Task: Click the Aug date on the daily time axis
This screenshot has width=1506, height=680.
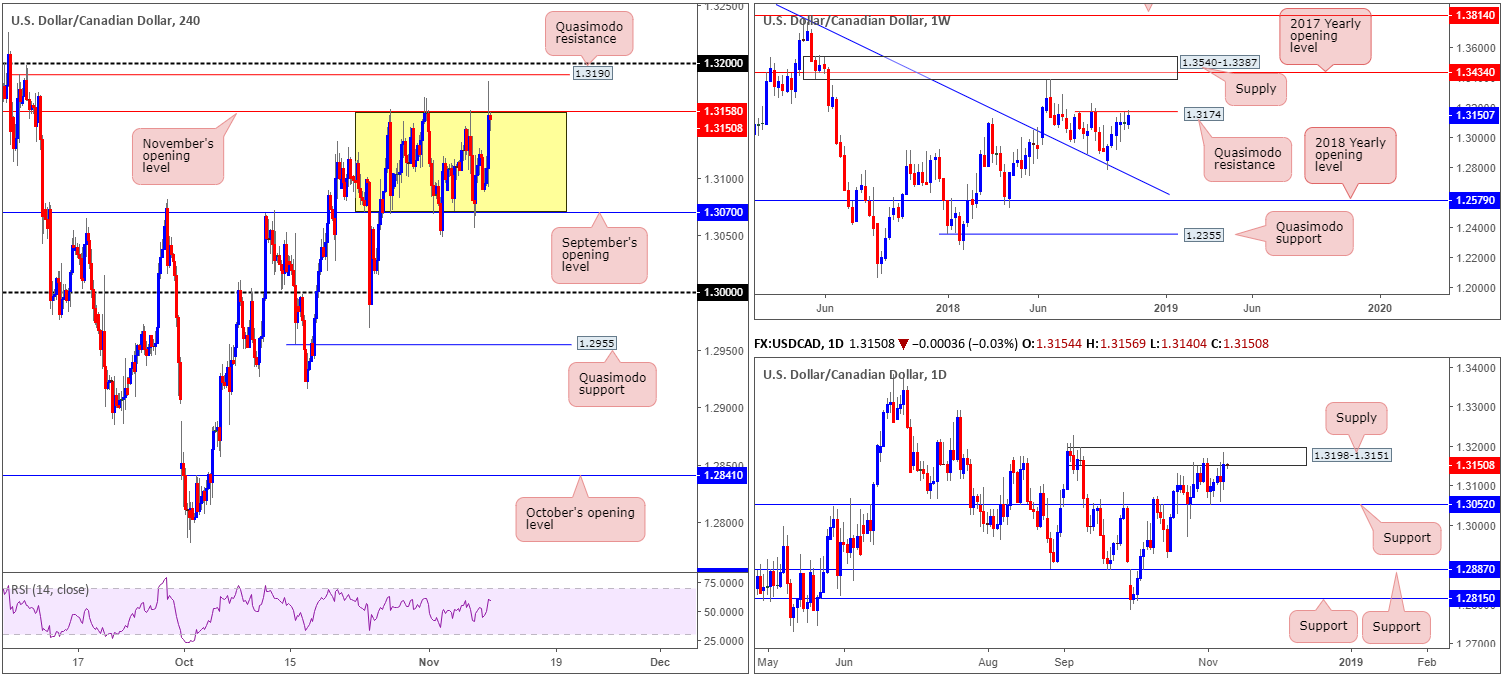Action: click(x=988, y=662)
